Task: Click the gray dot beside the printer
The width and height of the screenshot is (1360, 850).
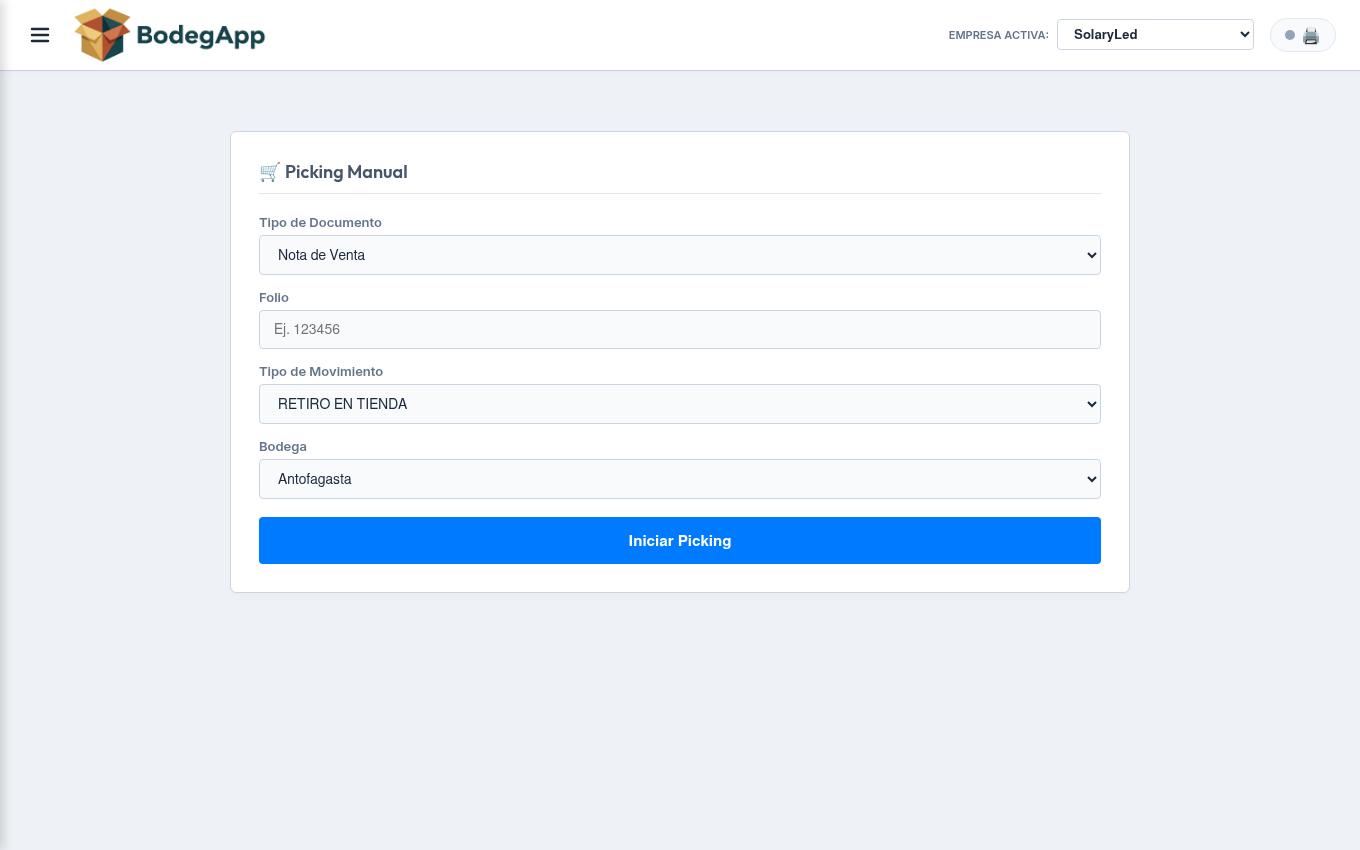Action: [1290, 35]
